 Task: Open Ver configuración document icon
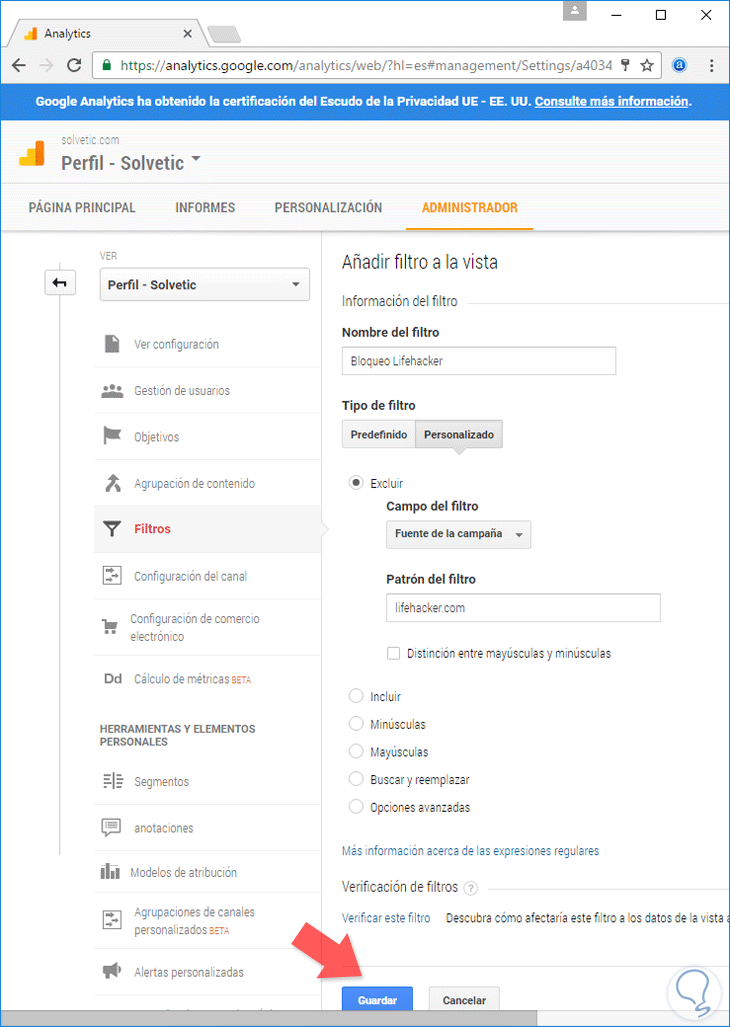[112, 344]
